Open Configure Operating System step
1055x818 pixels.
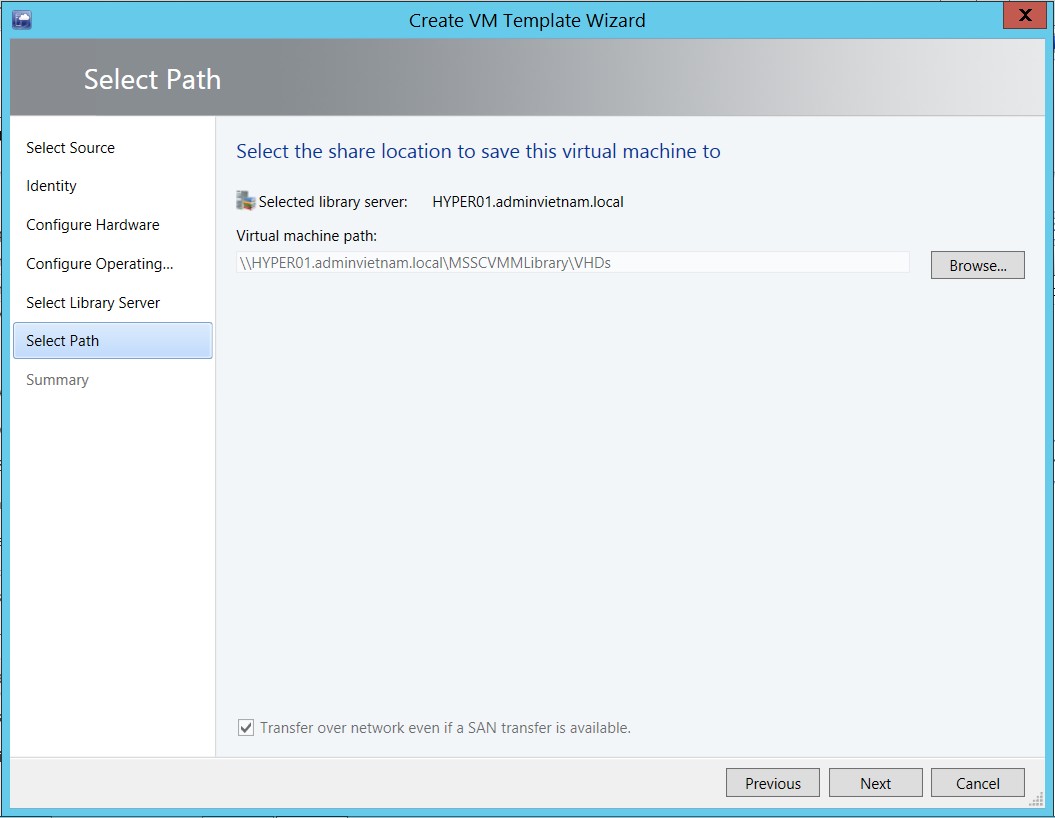(x=100, y=264)
